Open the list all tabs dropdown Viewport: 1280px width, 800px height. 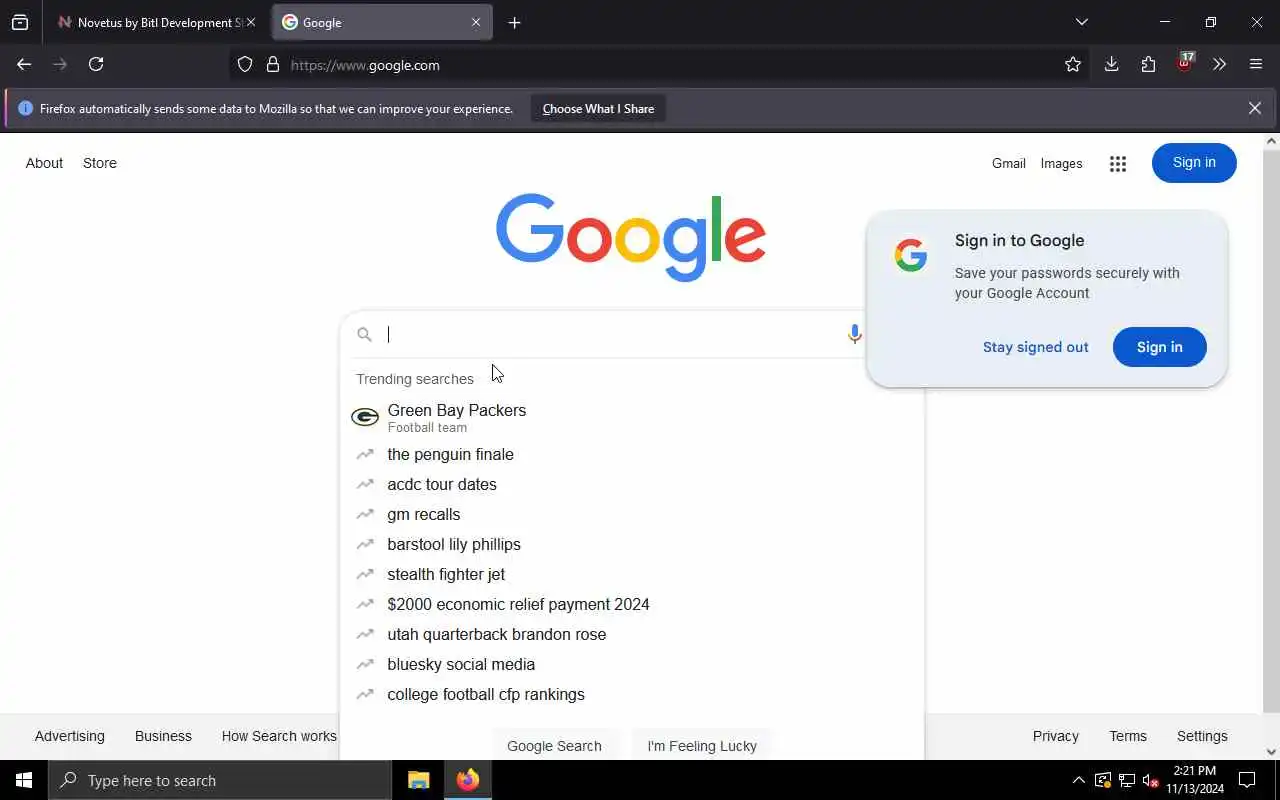pos(1081,22)
